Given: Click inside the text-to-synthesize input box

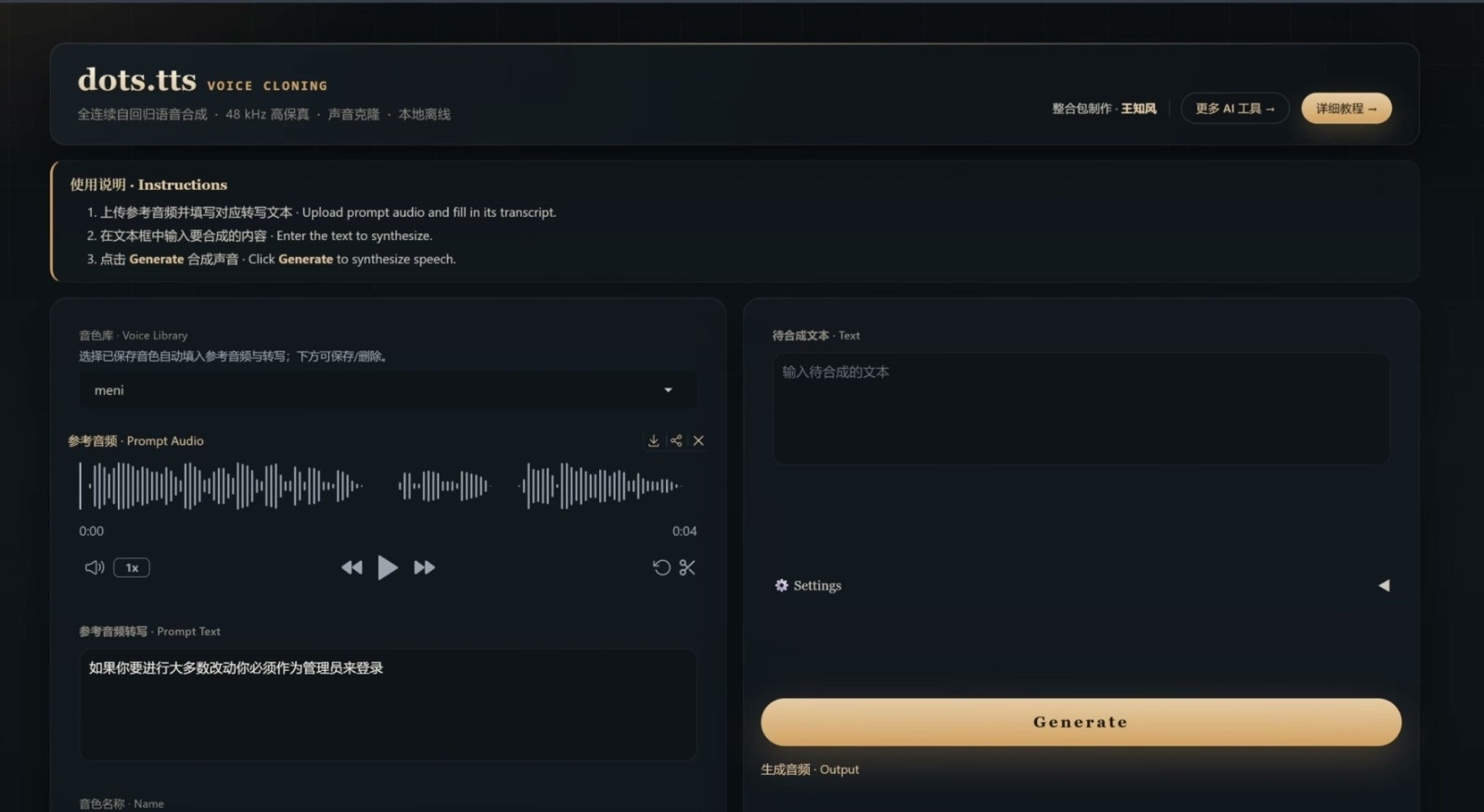Looking at the screenshot, I should tap(1081, 408).
